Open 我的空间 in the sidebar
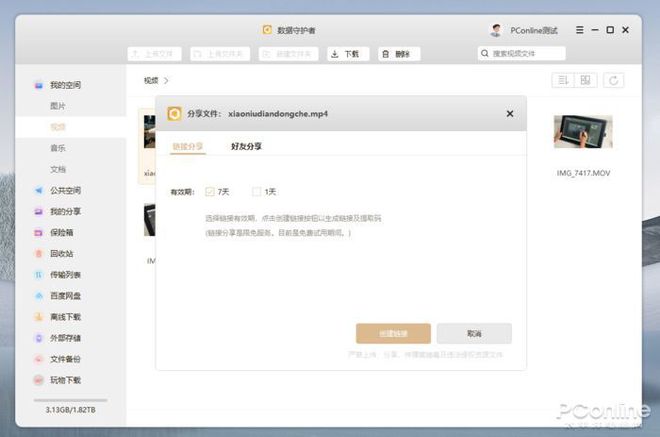Viewport: 660px width, 437px height. 65,85
